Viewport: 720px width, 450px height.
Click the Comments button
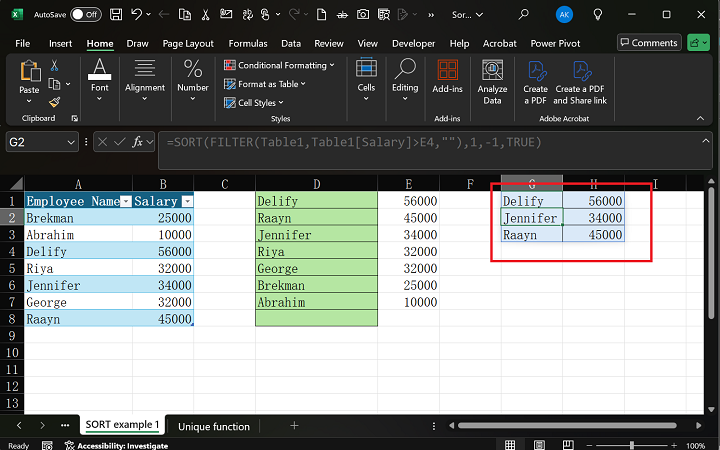pos(648,43)
